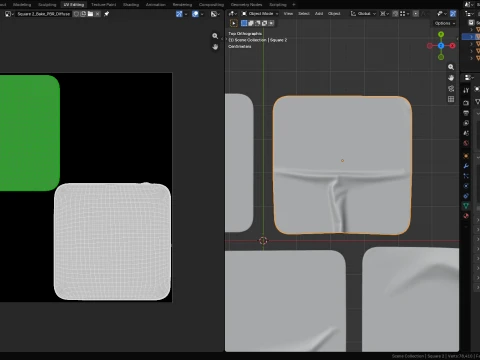Open the Scene properties tab

coord(466,133)
